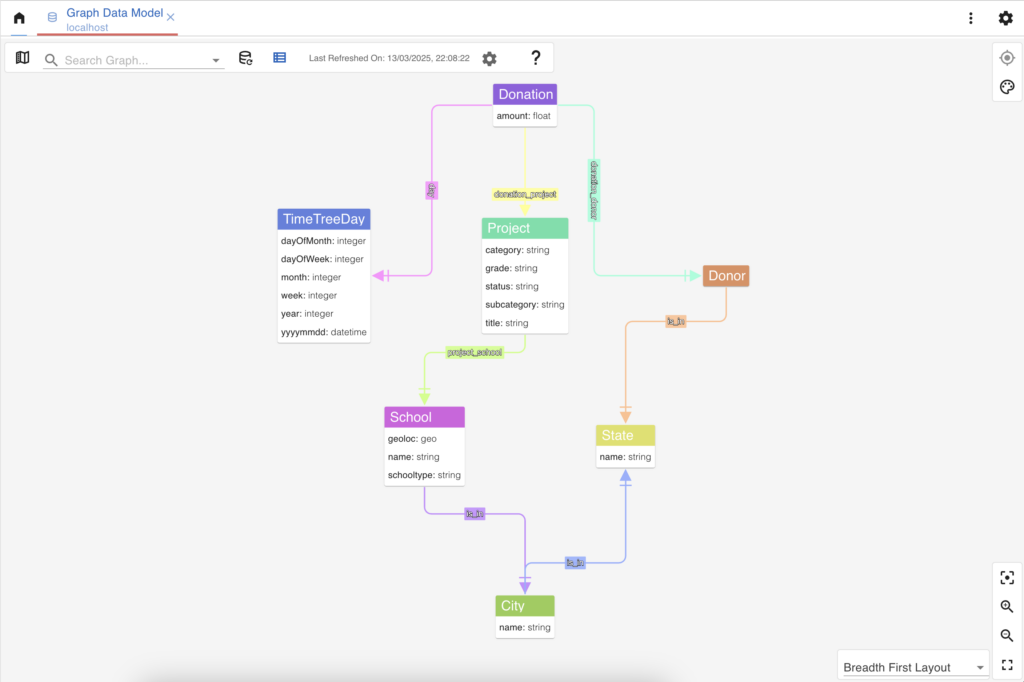Select the Donor node
1024x682 pixels.
(726, 275)
